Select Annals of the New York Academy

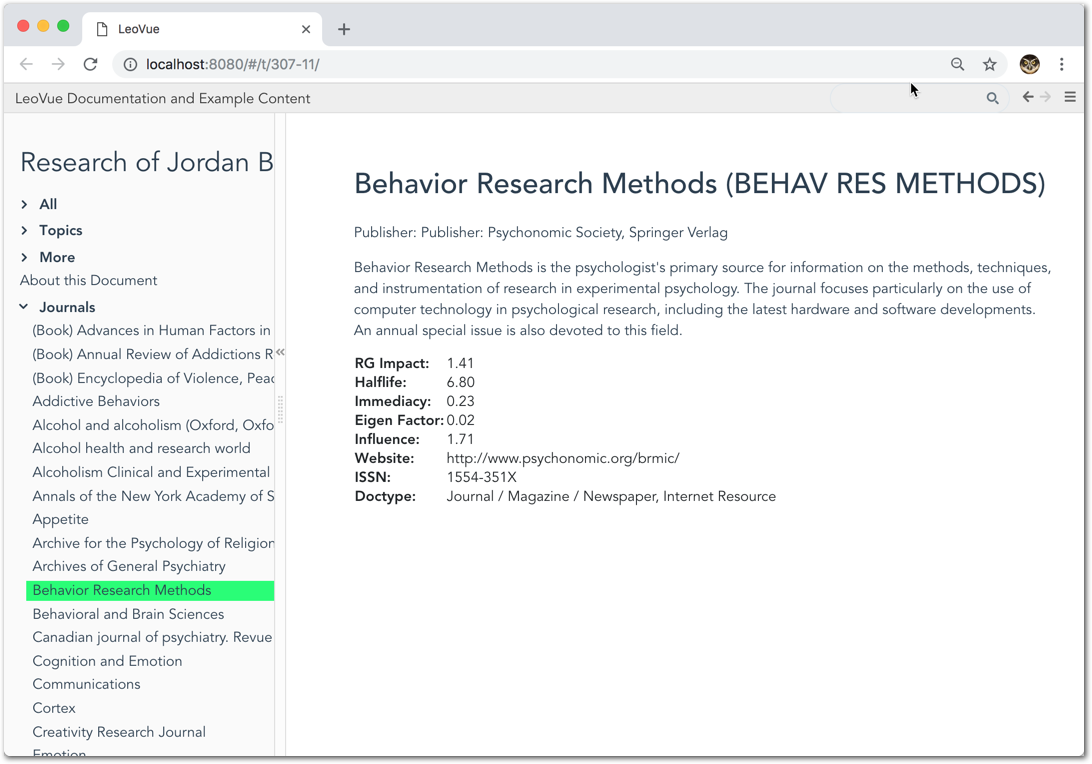(153, 496)
